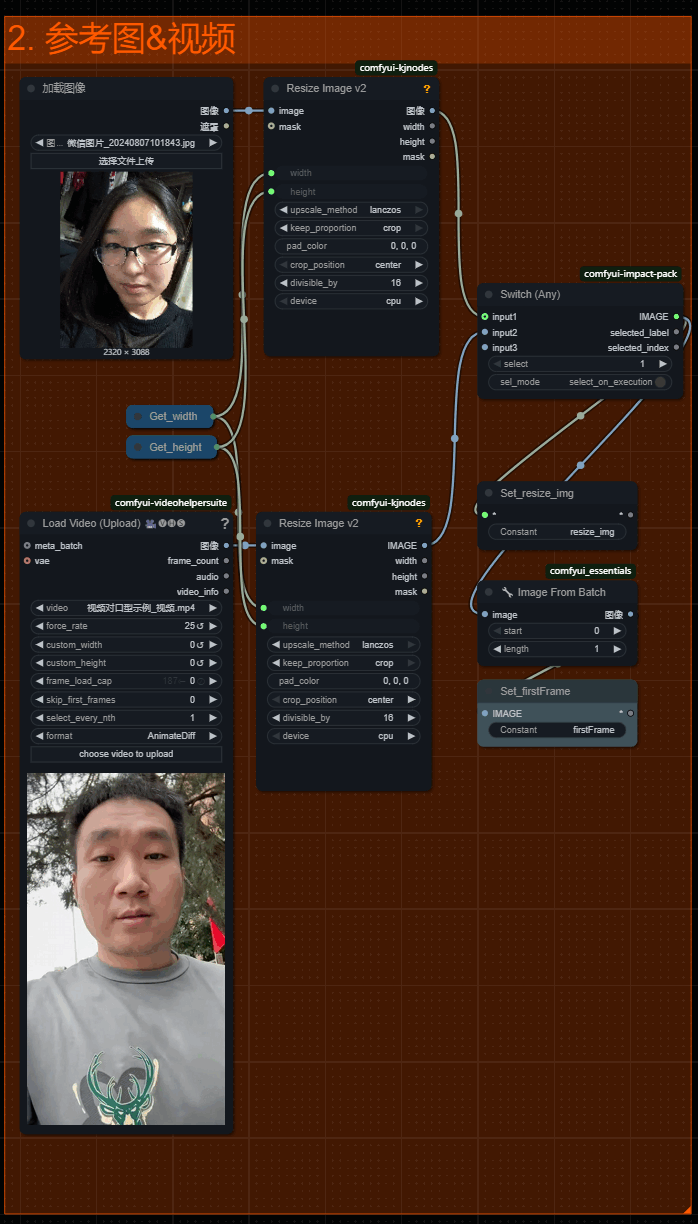
Task: Collapse the Image From Batch node dot
Action: coord(489,592)
